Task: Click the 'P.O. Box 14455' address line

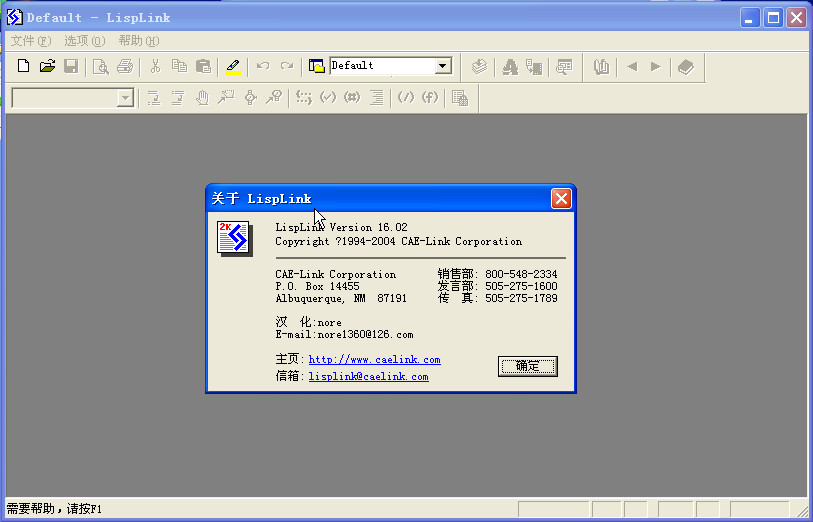Action: point(317,286)
